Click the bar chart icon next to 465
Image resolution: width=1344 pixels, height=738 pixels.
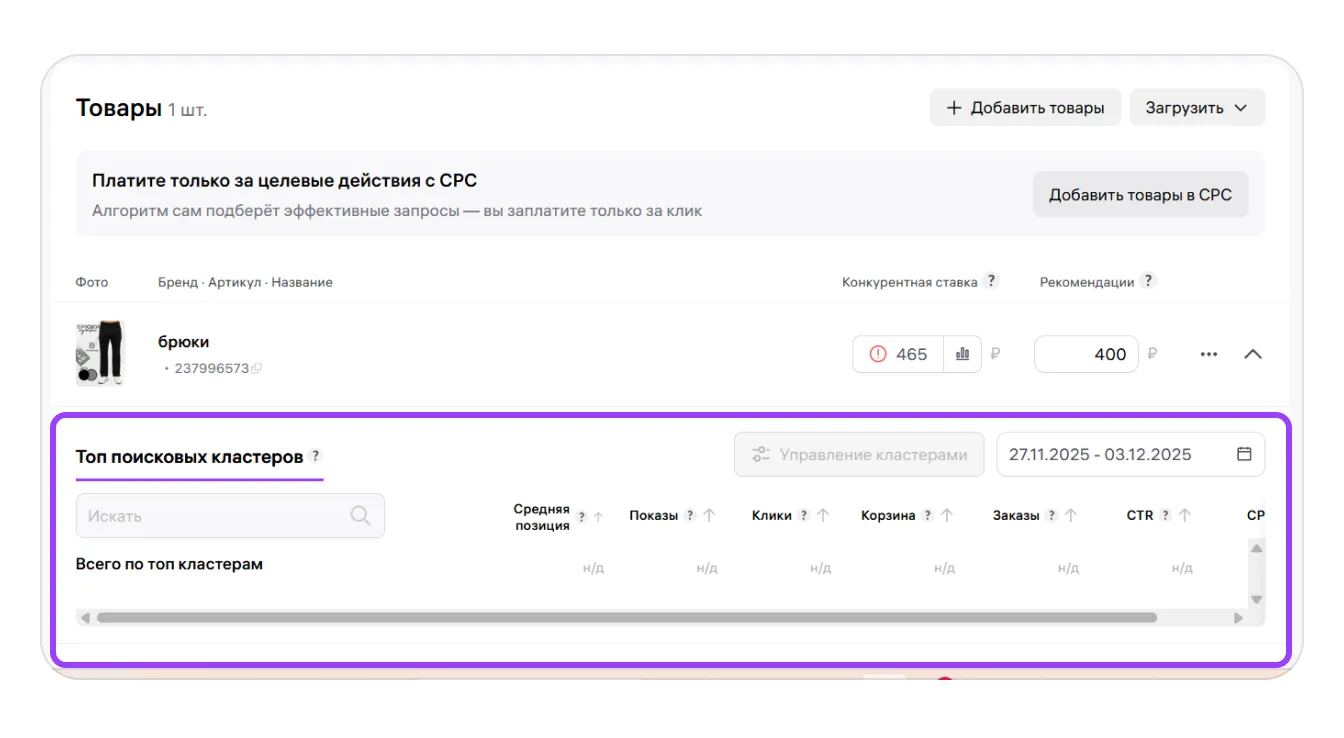coord(962,354)
